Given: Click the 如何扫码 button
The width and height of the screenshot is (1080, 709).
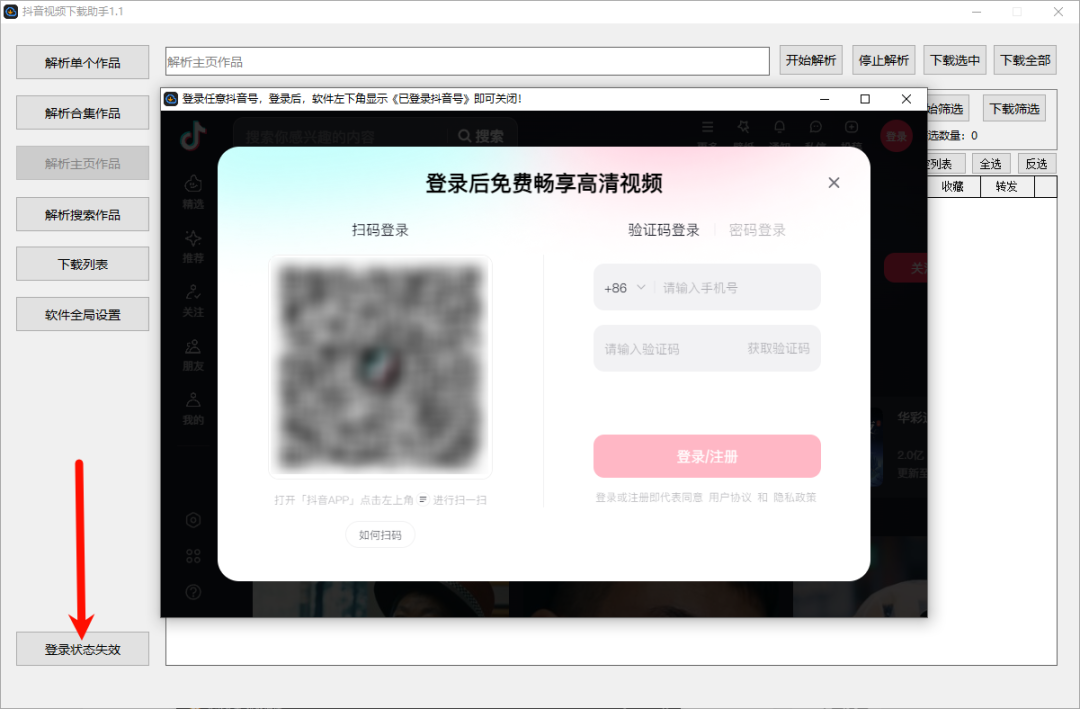Looking at the screenshot, I should tap(380, 535).
